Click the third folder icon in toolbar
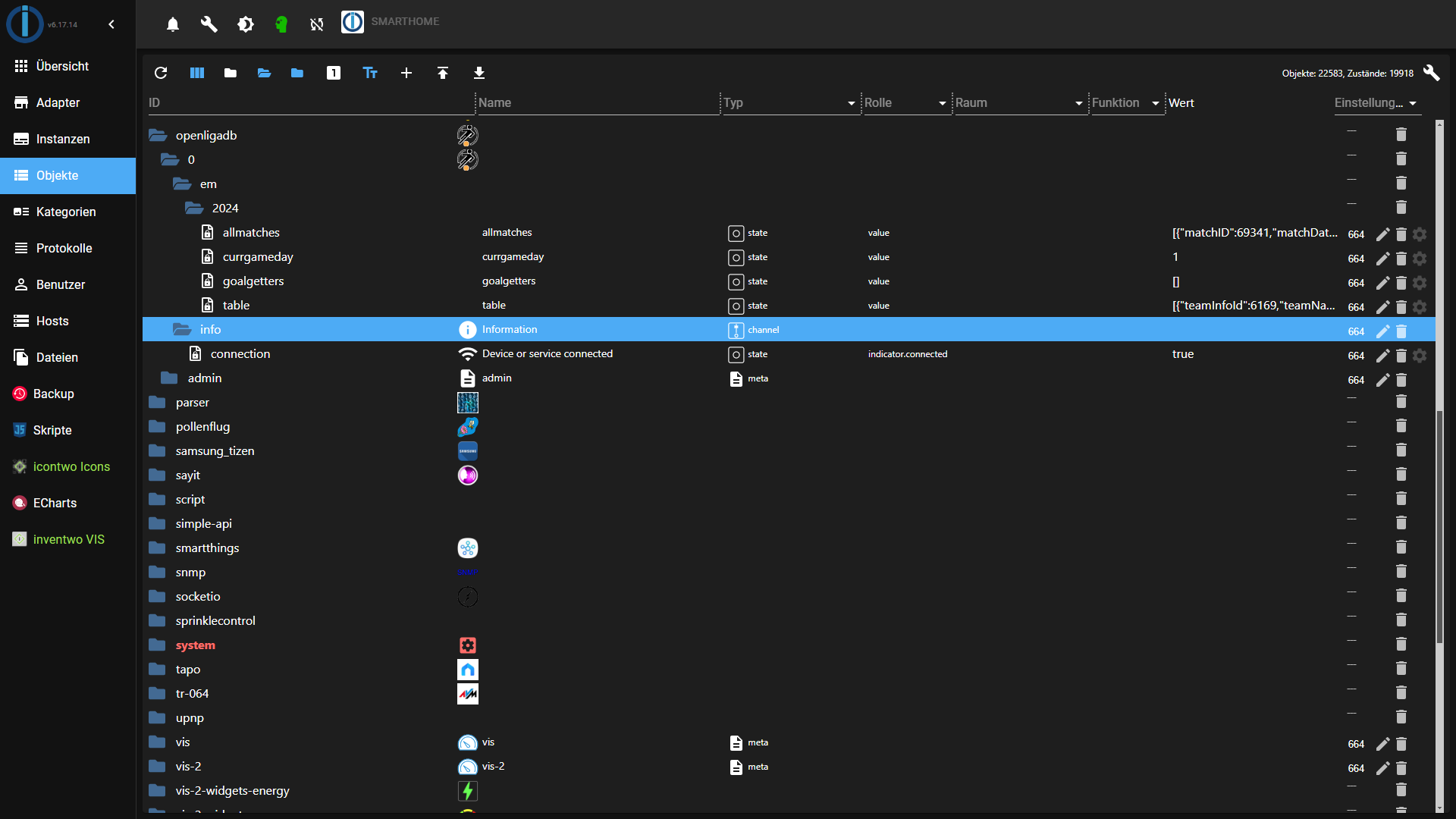 click(x=297, y=73)
